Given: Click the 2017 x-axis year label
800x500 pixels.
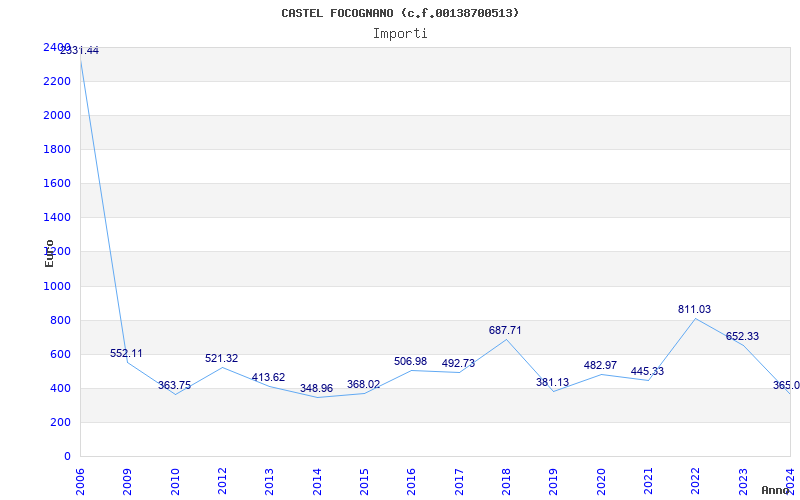Looking at the screenshot, I should pos(459,482).
